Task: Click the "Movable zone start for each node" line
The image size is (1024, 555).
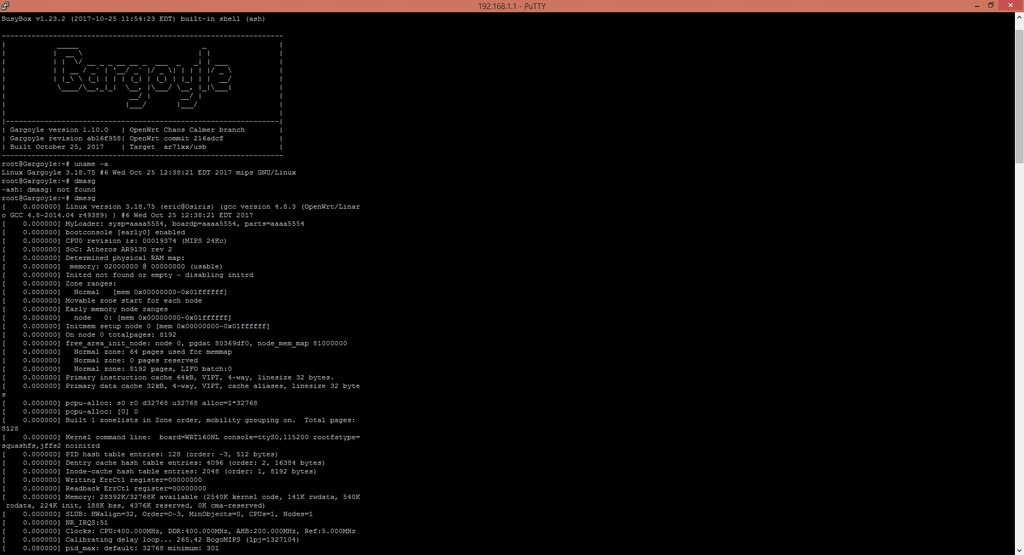Action: [x=102, y=300]
